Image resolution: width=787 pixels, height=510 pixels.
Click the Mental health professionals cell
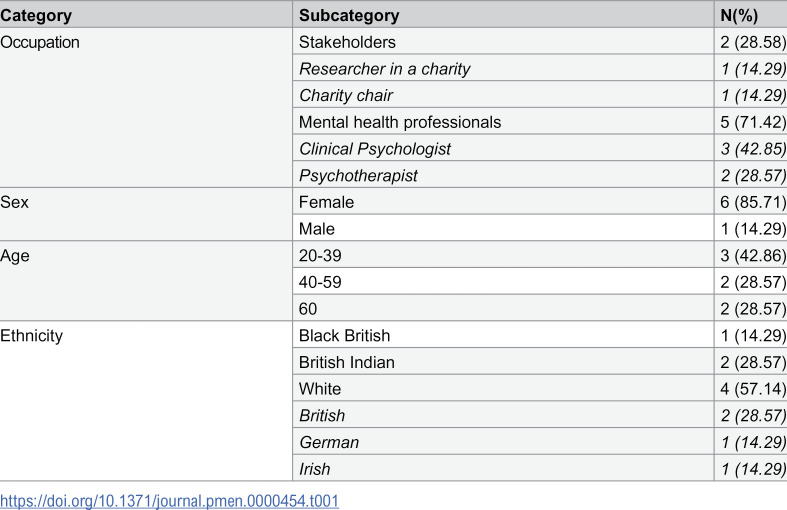pos(503,121)
